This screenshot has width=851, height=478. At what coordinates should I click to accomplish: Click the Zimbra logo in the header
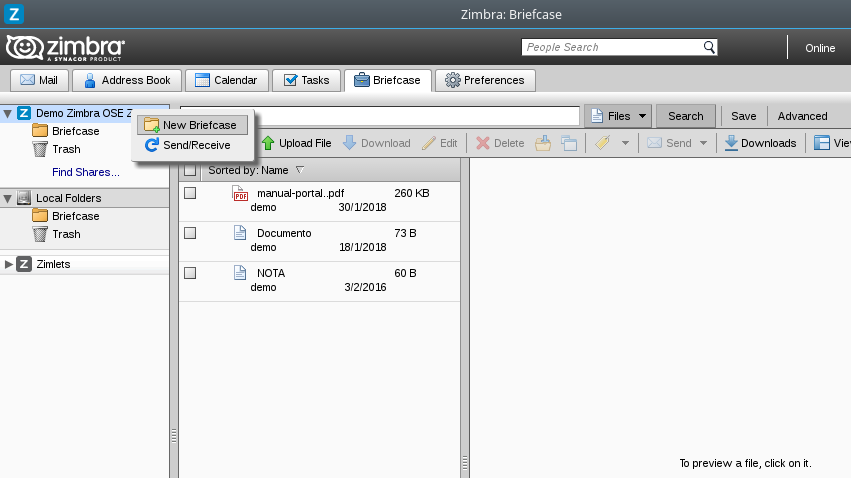point(65,48)
